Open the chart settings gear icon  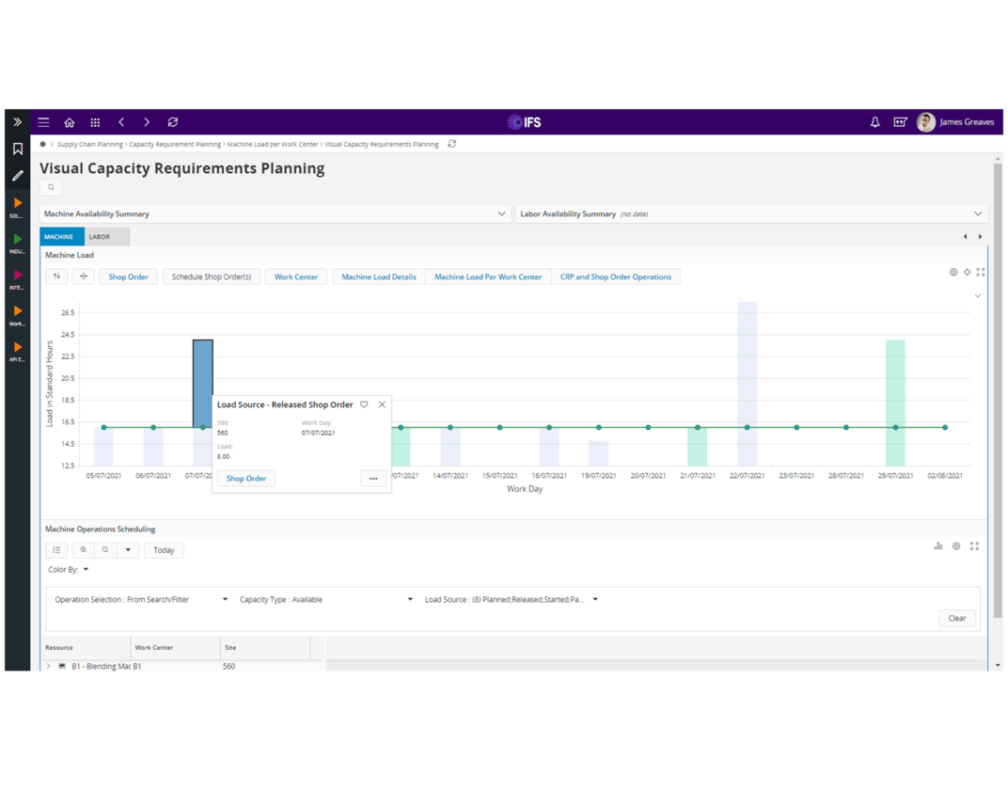tap(952, 271)
